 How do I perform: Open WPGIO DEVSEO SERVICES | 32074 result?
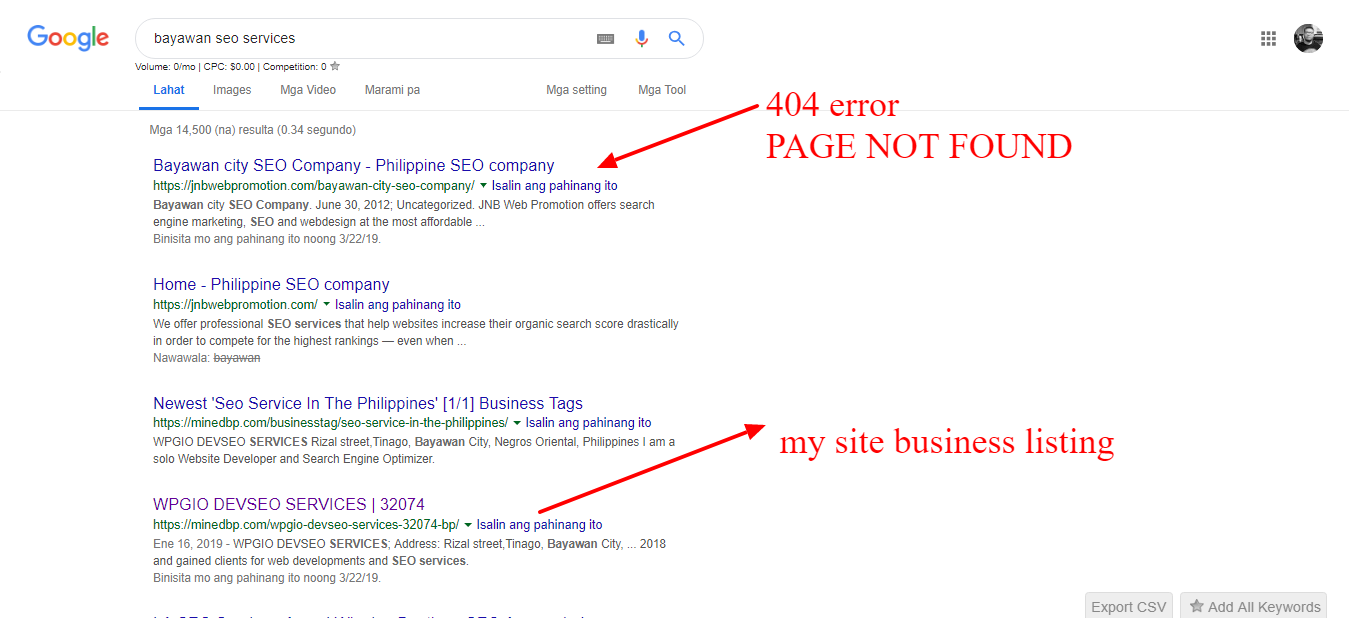pyautogui.click(x=289, y=505)
